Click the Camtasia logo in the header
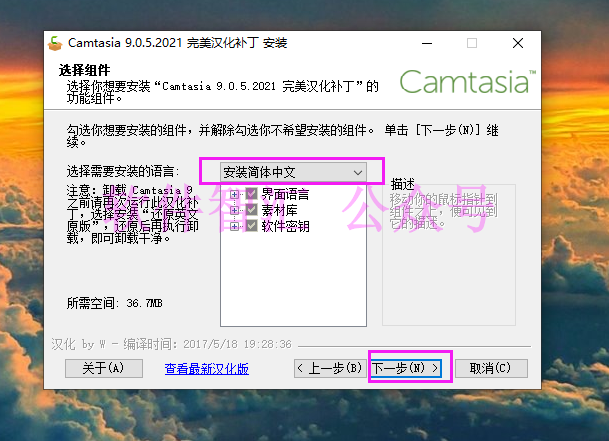This screenshot has width=609, height=441. 468,82
